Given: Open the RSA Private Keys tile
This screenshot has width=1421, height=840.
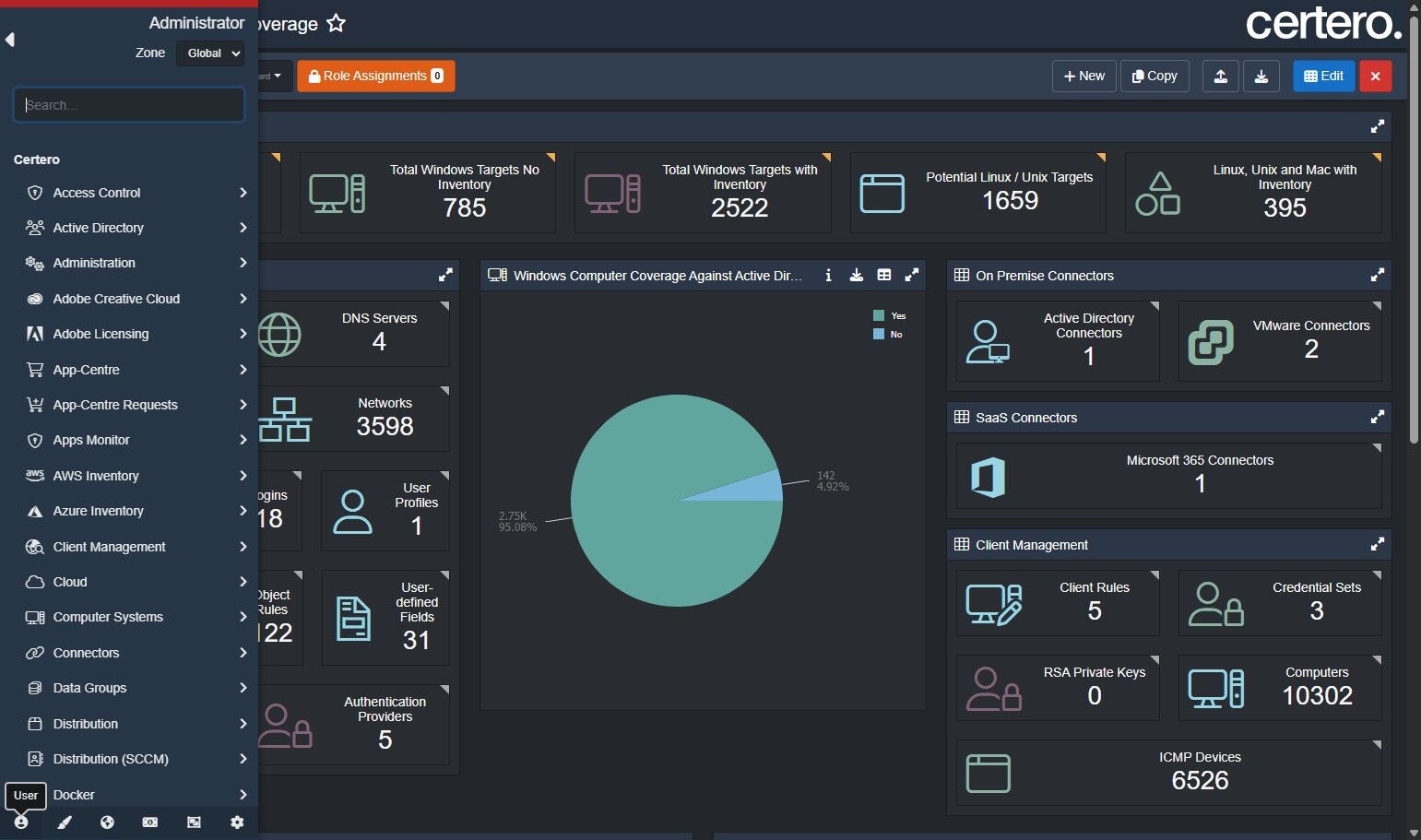Looking at the screenshot, I should (x=1058, y=688).
